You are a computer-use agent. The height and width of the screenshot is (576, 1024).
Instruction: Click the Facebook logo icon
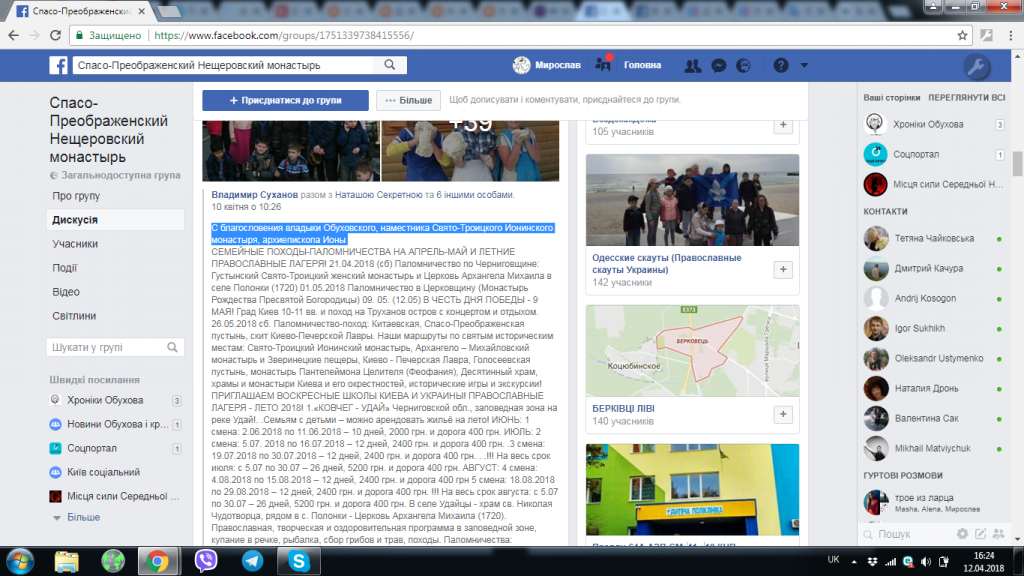[58, 65]
